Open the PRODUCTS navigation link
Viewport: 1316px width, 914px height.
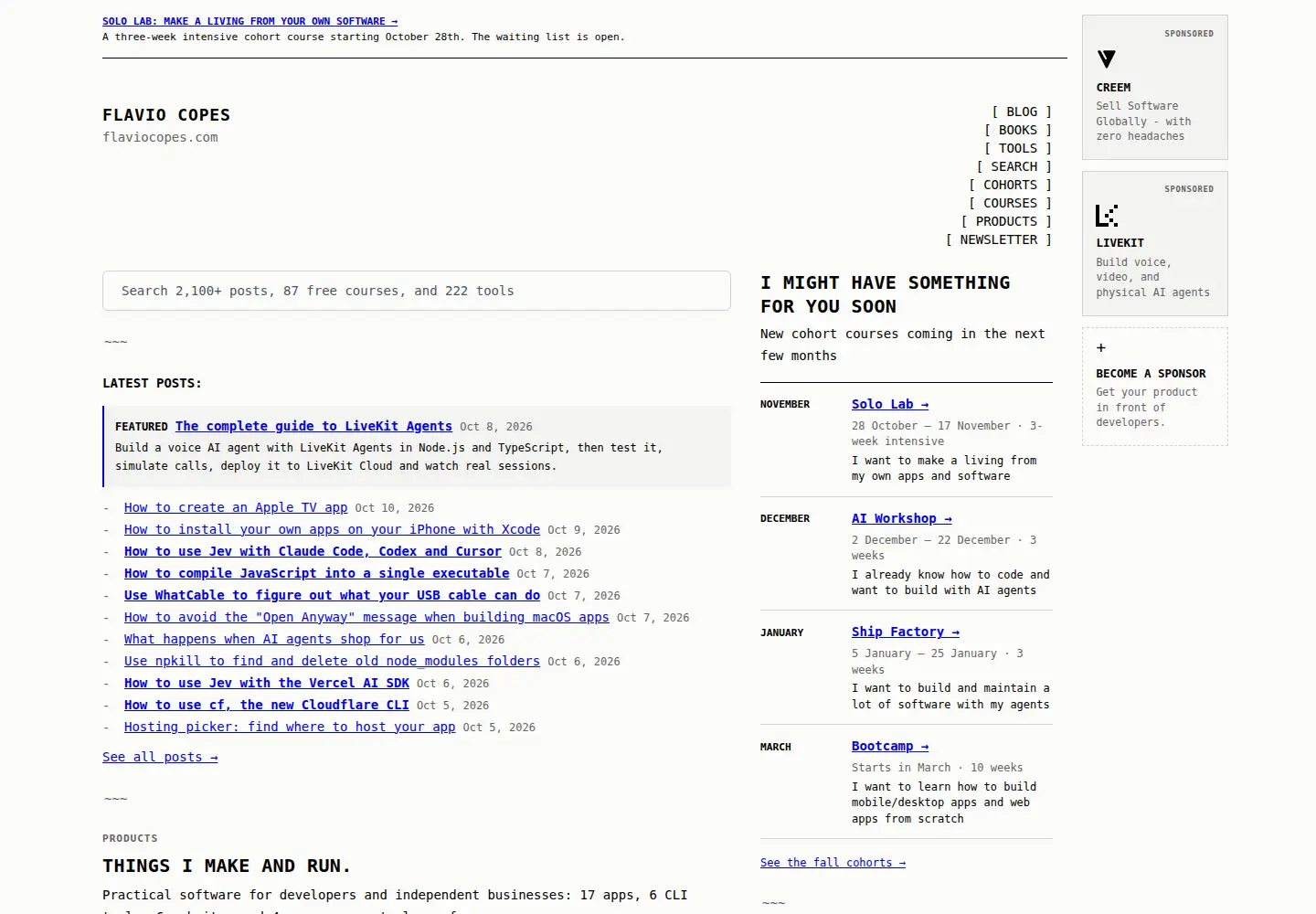1006,221
